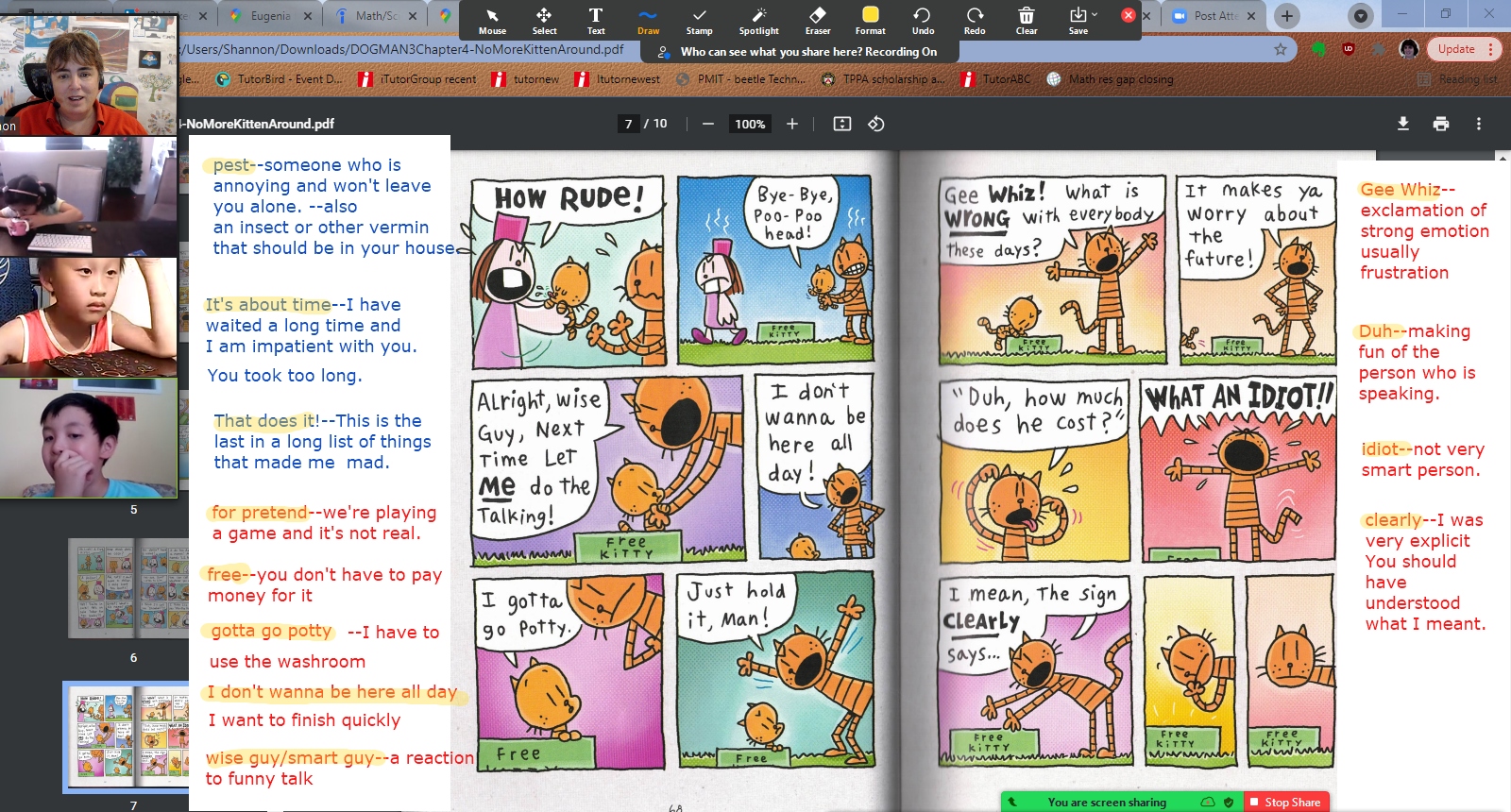1511x812 pixels.
Task: Enable the Spotlight tool
Action: pyautogui.click(x=758, y=21)
